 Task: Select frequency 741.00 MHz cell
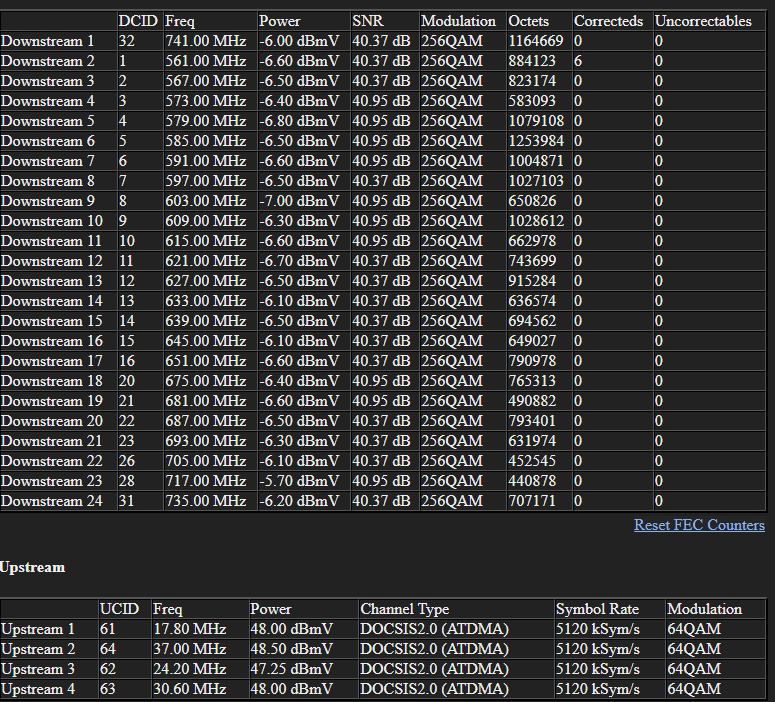(206, 41)
